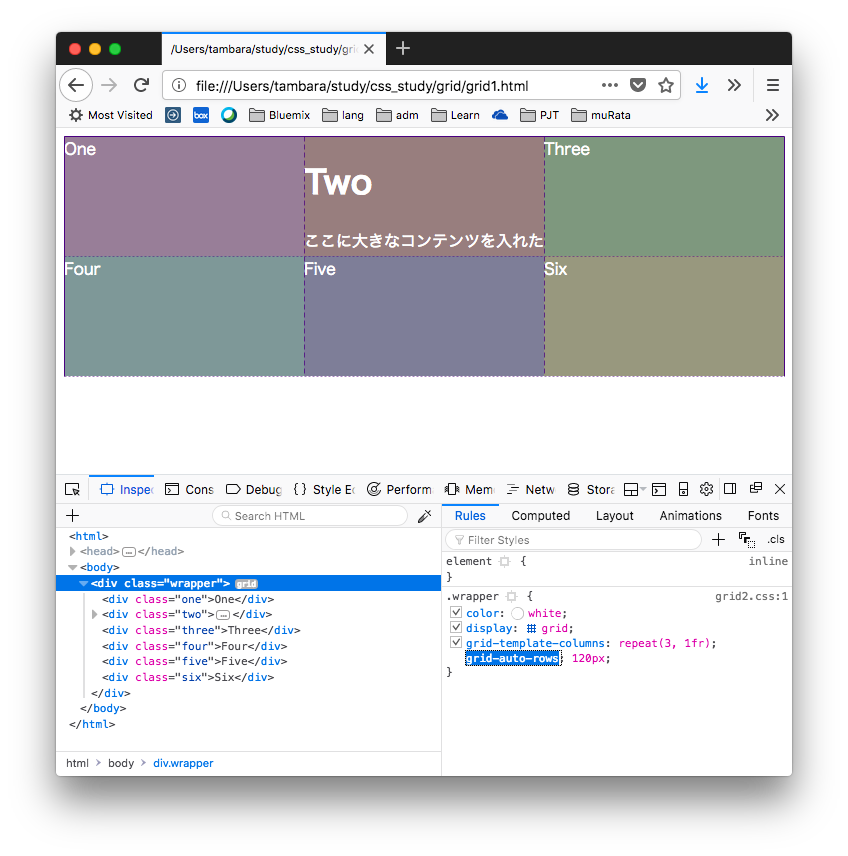Open a new browser tab
Viewport: 848px width, 856px height.
coord(403,49)
